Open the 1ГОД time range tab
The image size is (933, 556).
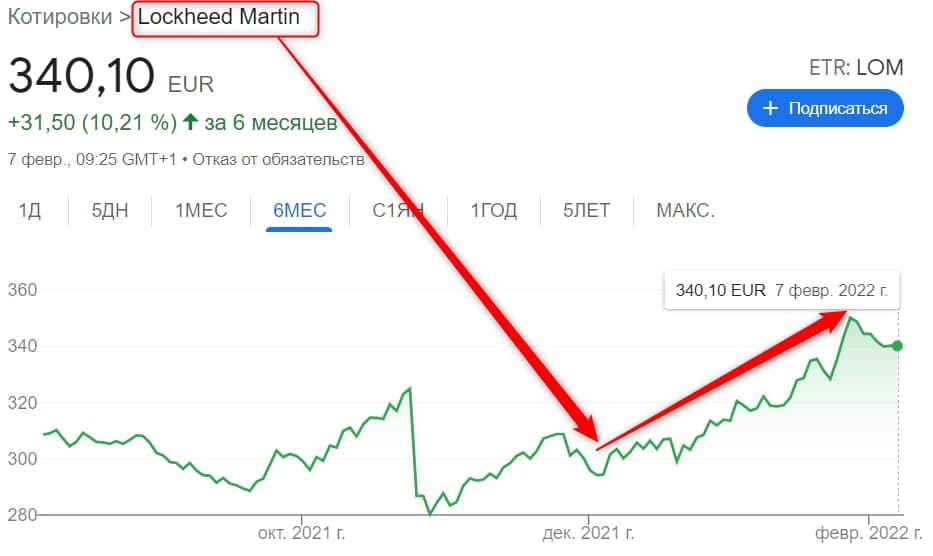click(x=494, y=211)
